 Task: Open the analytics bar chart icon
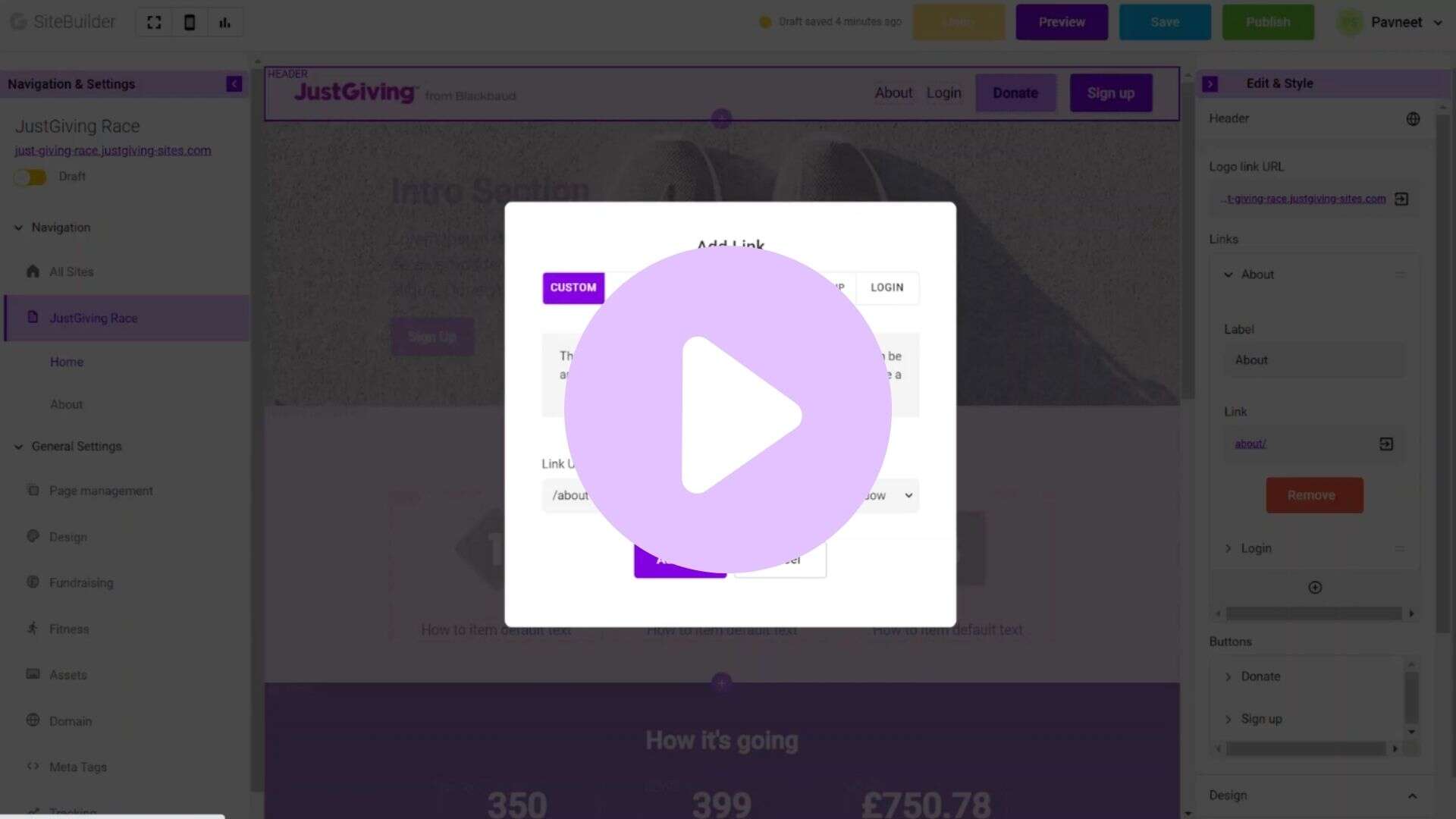[224, 23]
